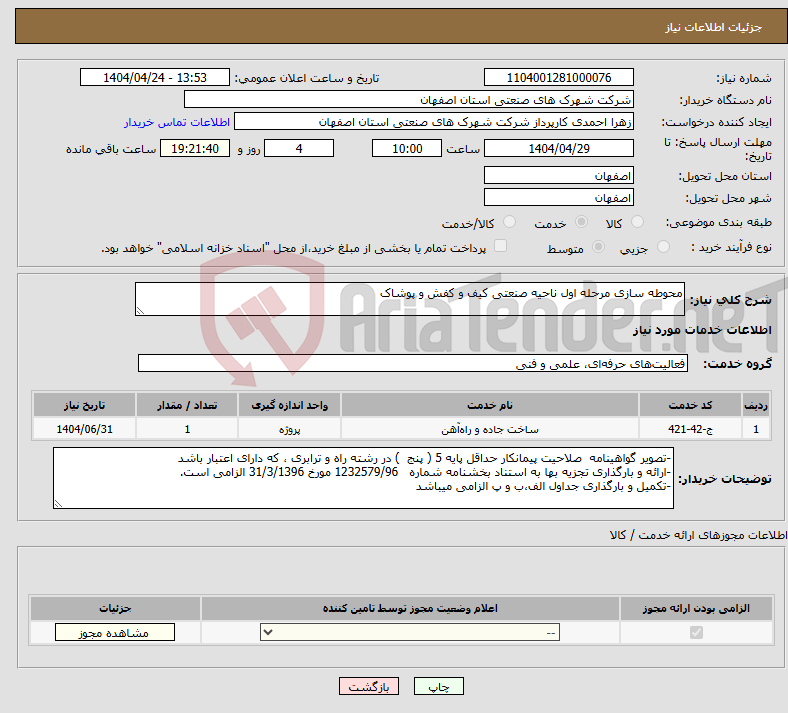Click the واحد اندازه گیری column header
Image resolution: width=788 pixels, height=713 pixels.
tap(289, 405)
